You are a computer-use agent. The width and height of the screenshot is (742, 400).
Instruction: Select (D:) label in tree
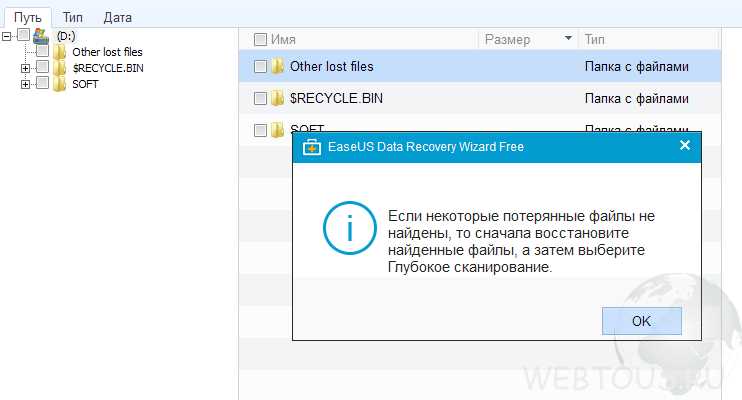pyautogui.click(x=66, y=36)
